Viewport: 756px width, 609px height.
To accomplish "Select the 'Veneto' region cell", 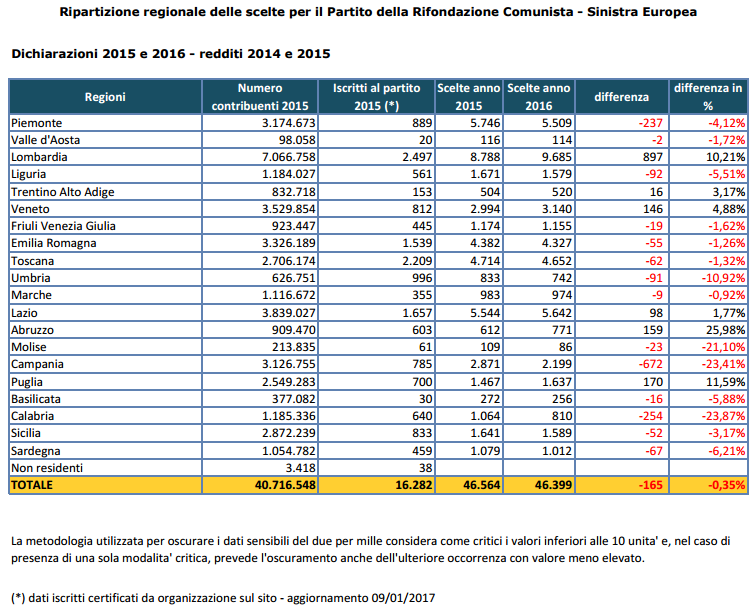I will coord(105,209).
